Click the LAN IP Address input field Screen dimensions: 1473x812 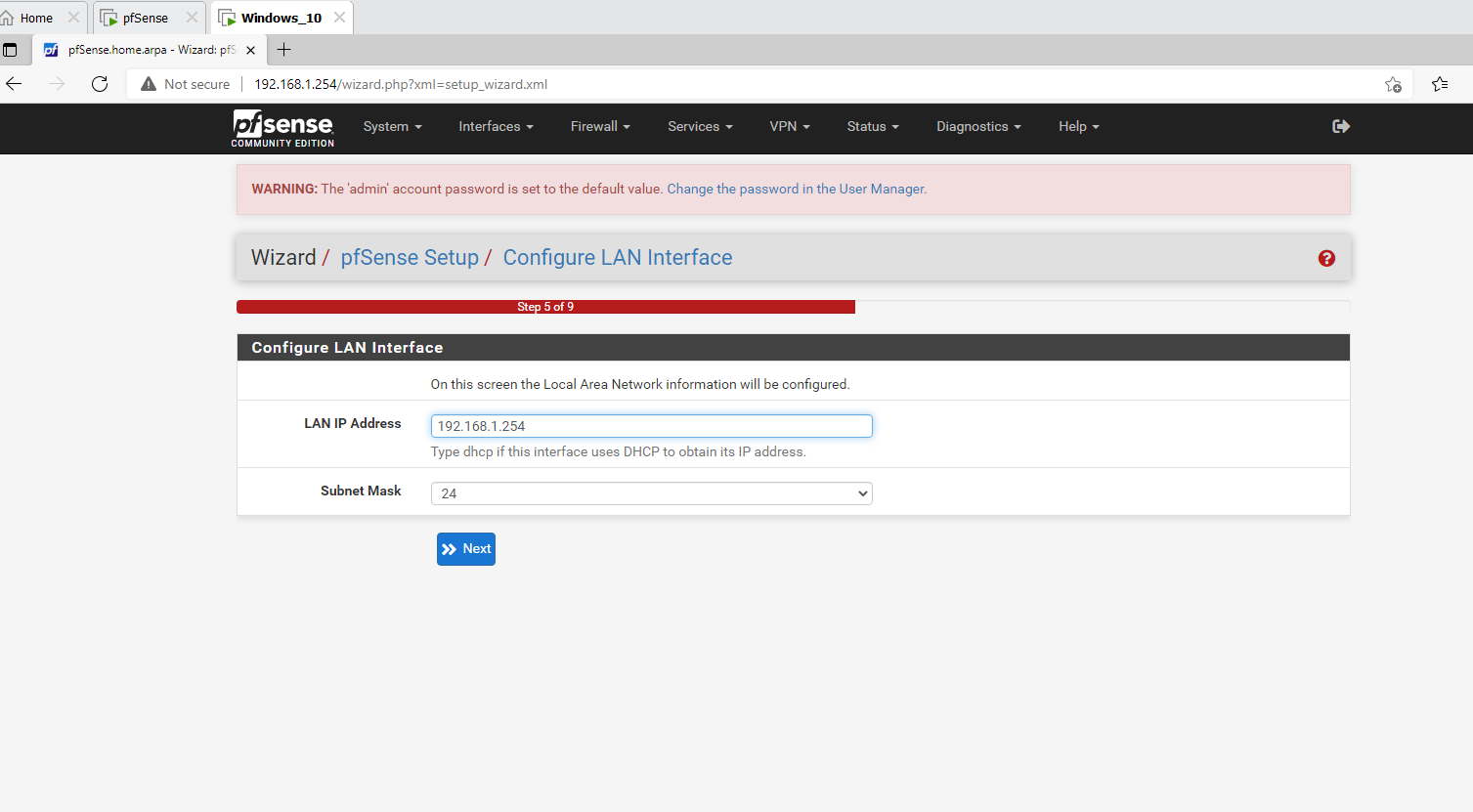(x=651, y=426)
